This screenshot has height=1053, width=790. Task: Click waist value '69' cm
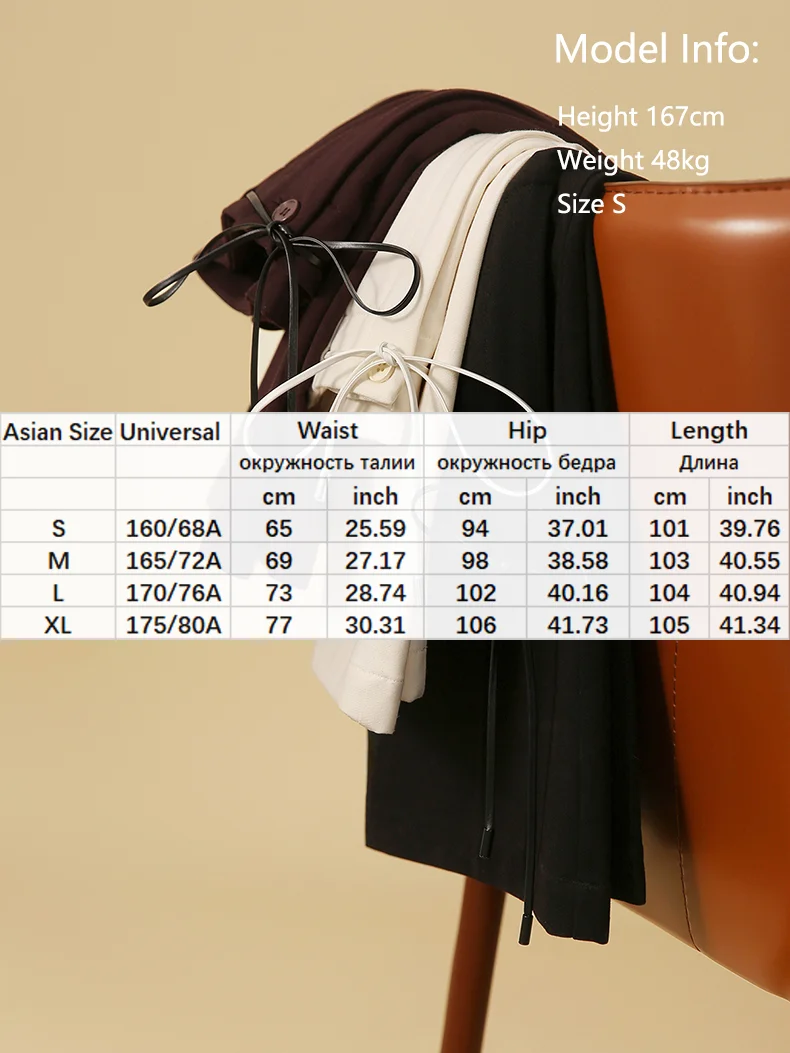pyautogui.click(x=279, y=561)
